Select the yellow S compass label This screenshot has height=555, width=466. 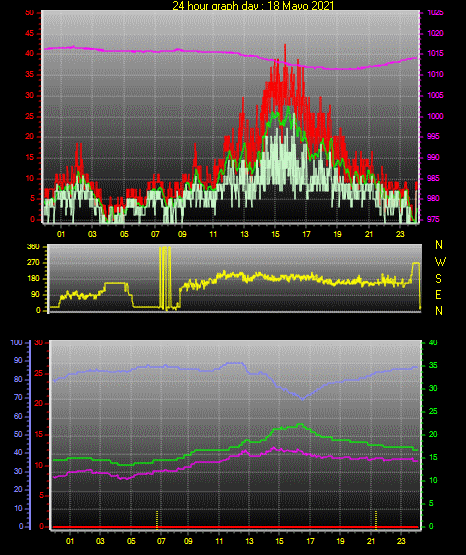tap(438, 279)
